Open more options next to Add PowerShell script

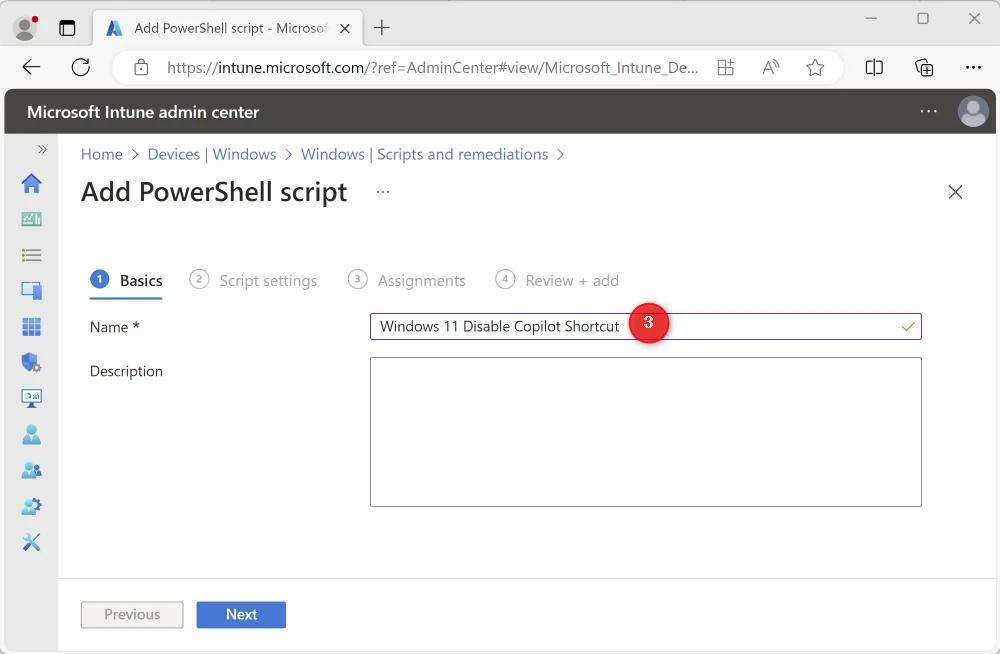[383, 192]
